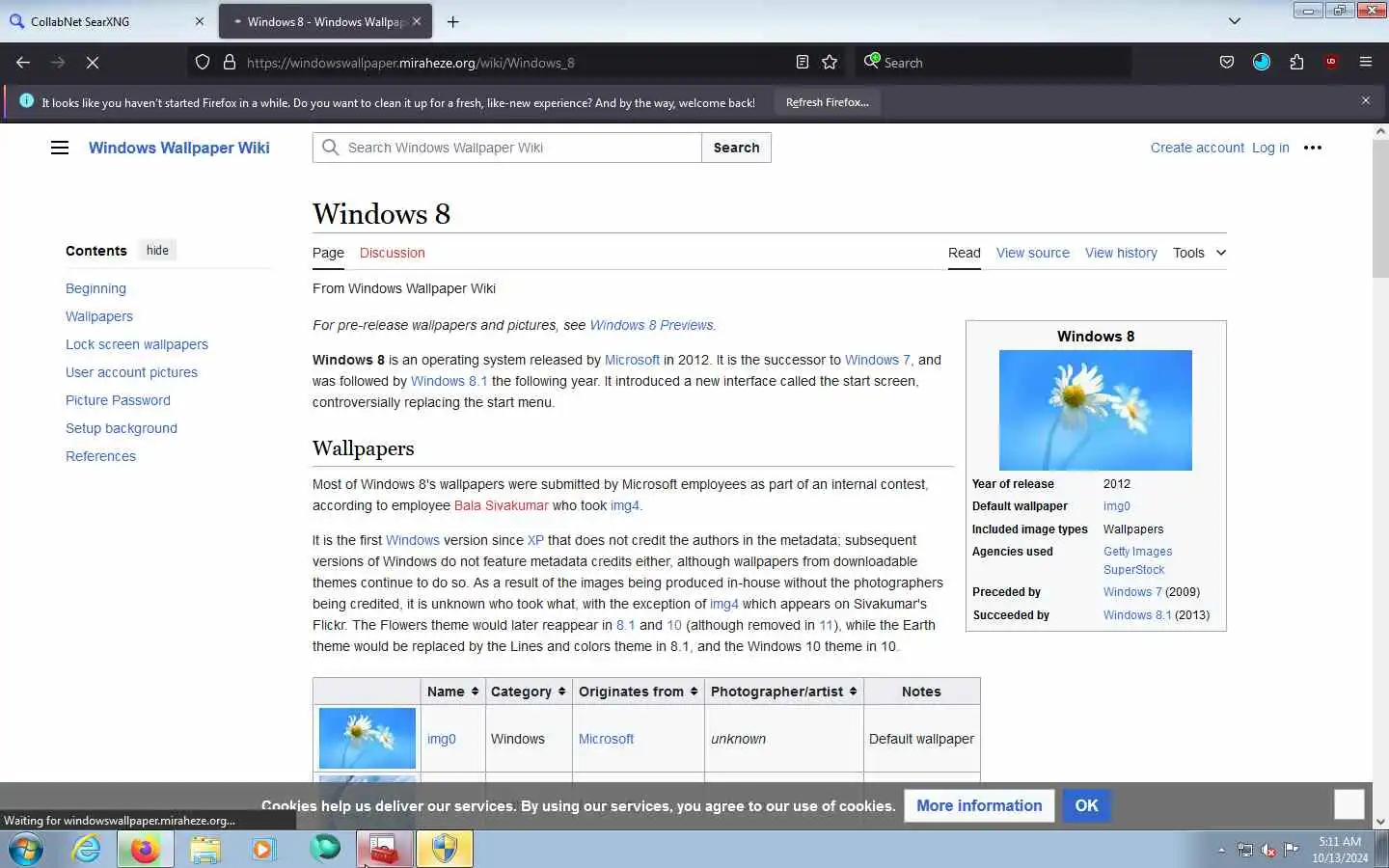Stop loading with the X button
The image size is (1389, 868).
[93, 63]
